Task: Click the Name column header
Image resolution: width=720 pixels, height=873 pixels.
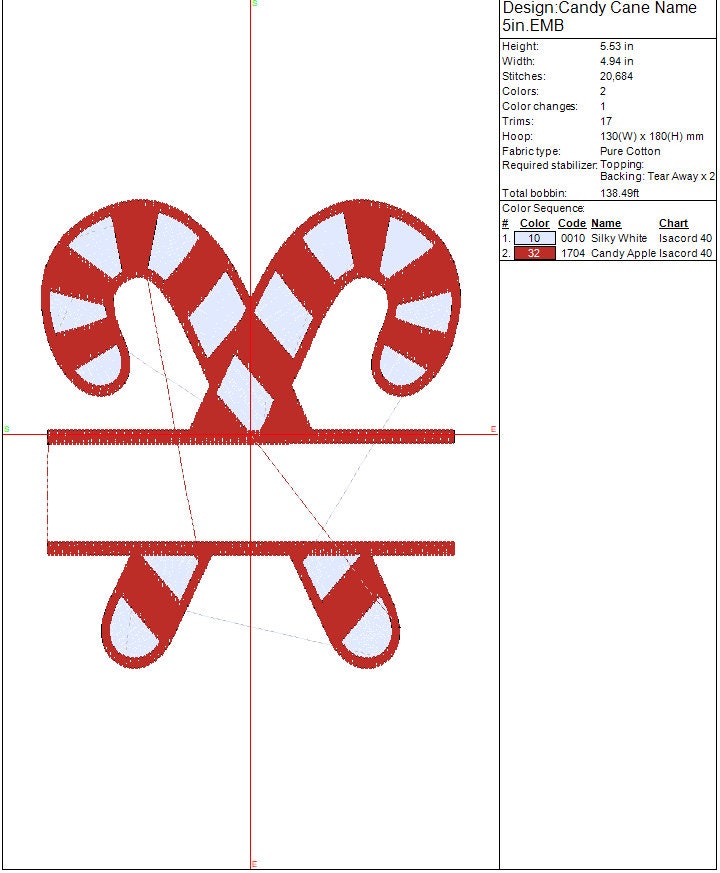Action: pos(606,224)
